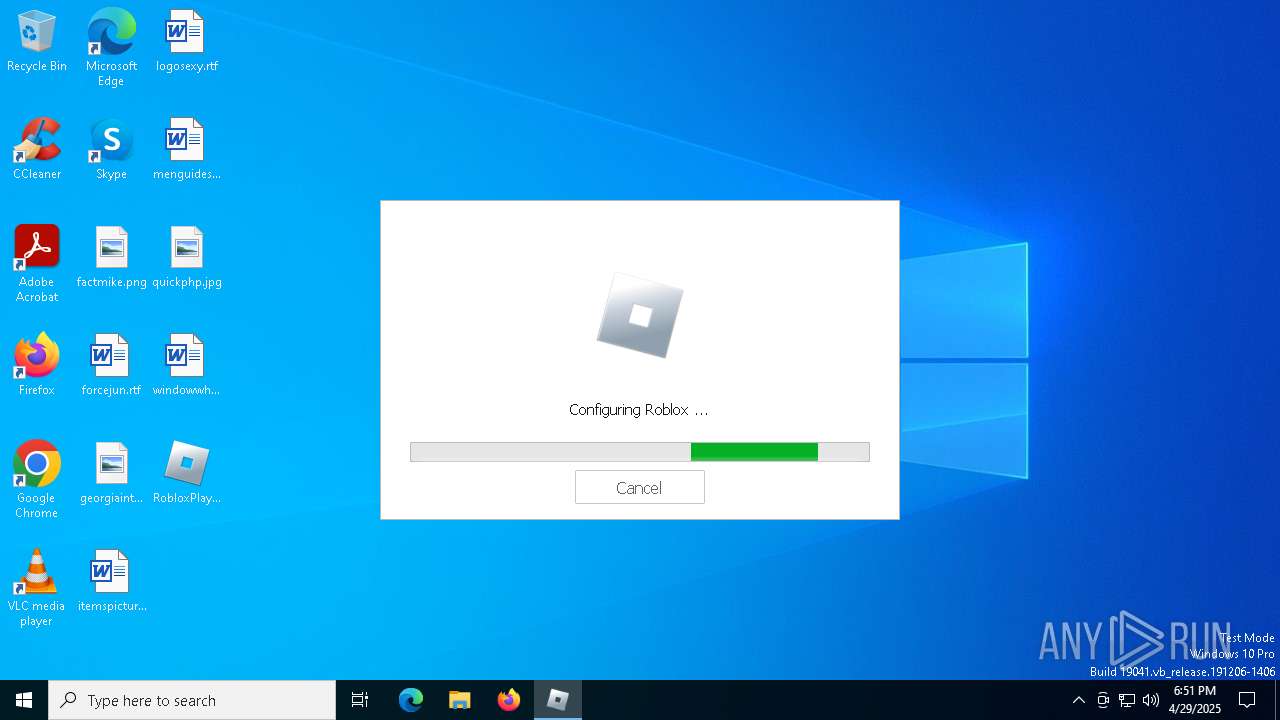Open the volume control tray icon
This screenshot has width=1280, height=720.
tap(1151, 700)
